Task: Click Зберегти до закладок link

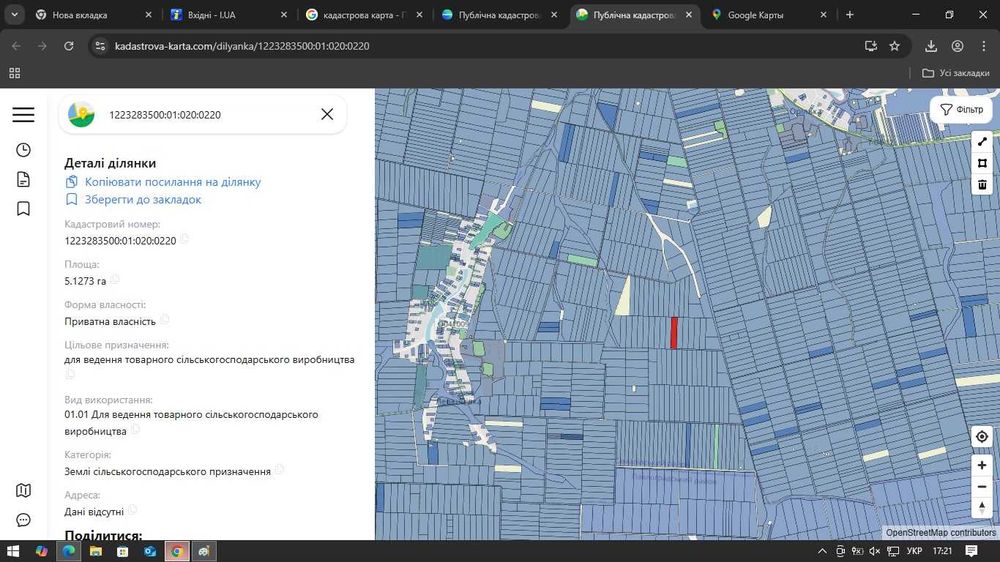Action: click(142, 200)
